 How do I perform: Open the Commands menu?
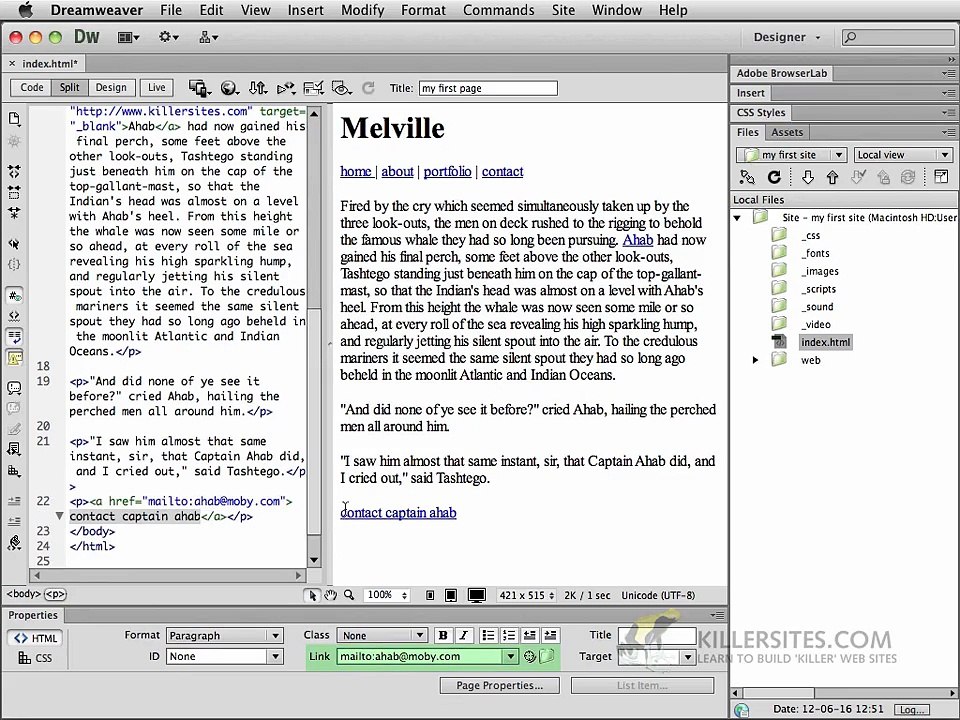pyautogui.click(x=498, y=10)
